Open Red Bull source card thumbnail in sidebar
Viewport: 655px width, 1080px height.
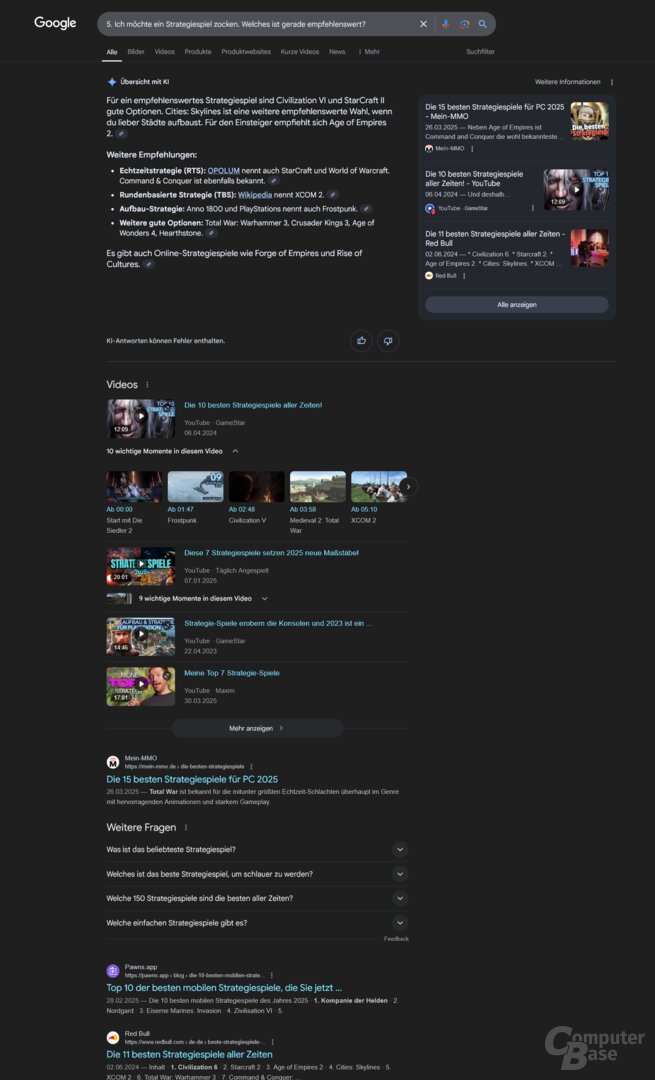[590, 248]
